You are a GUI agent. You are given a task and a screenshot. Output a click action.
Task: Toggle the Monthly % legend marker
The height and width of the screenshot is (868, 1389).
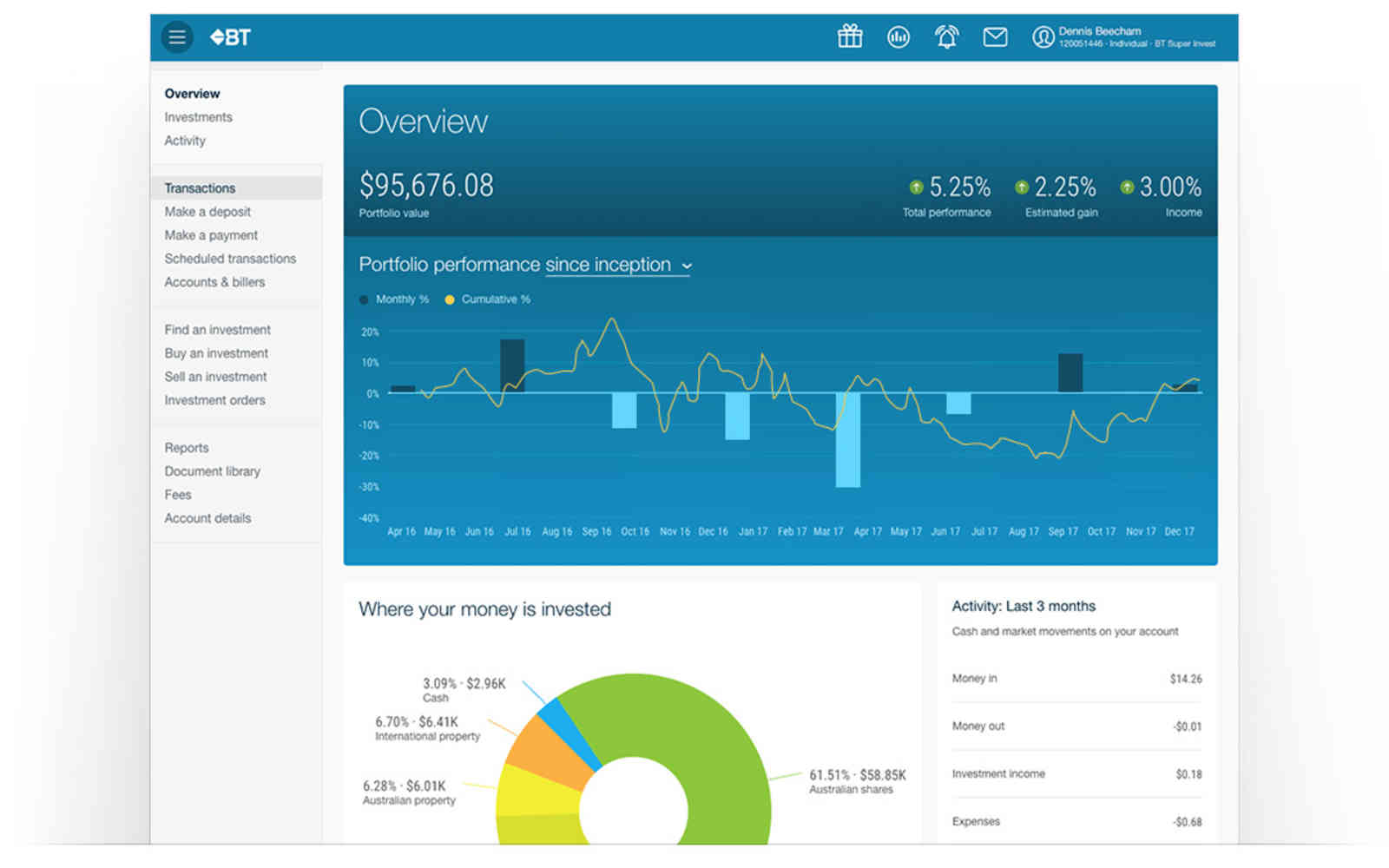(x=364, y=299)
